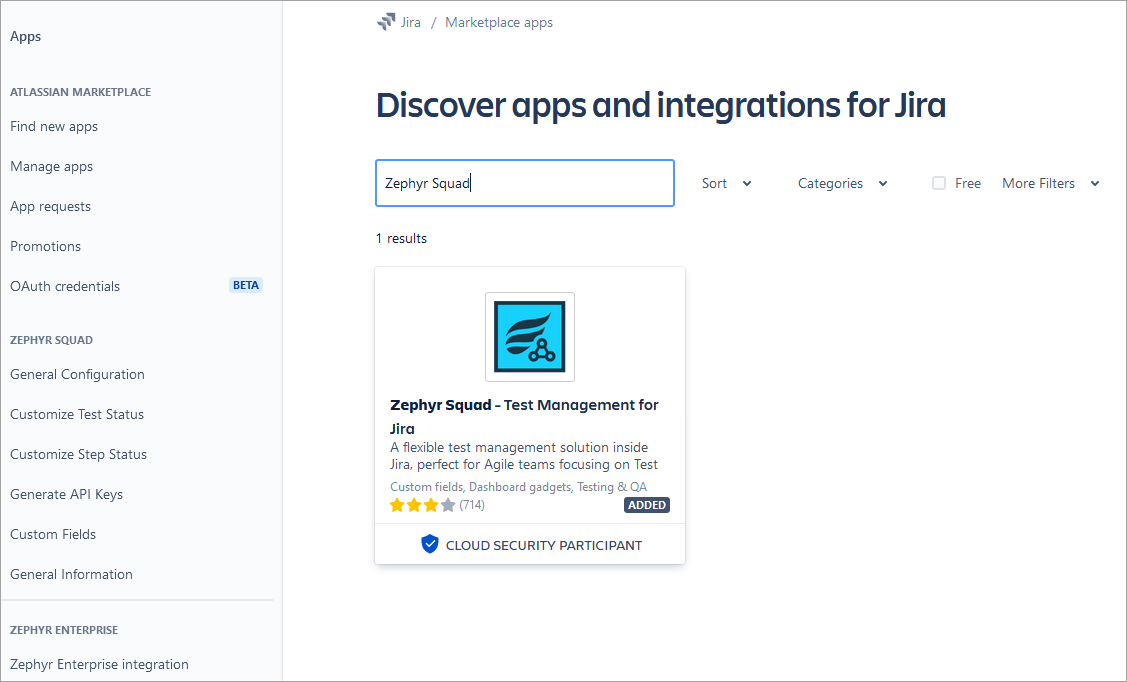1127x682 pixels.
Task: Open the Categories dropdown
Action: point(841,183)
